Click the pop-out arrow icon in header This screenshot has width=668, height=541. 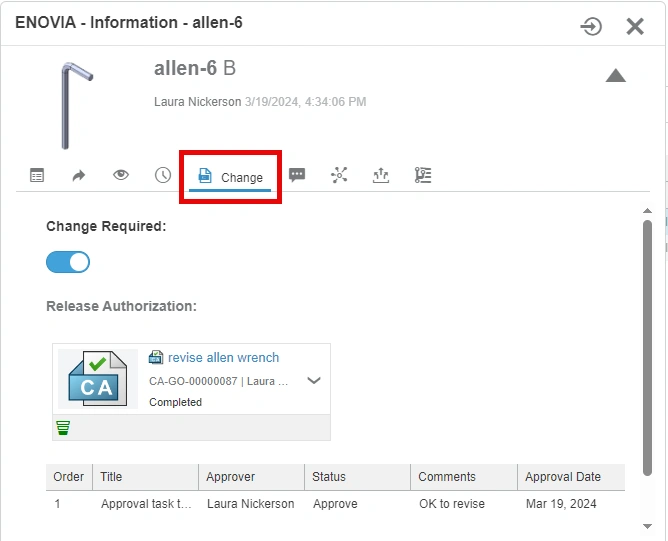[591, 26]
